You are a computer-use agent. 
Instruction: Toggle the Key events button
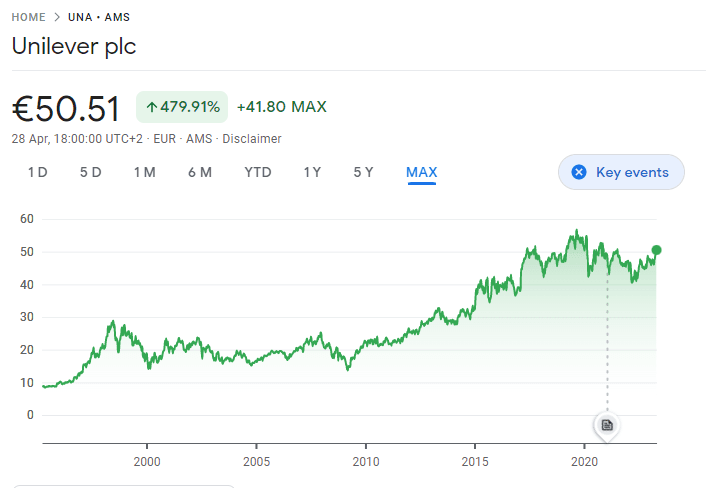coord(621,172)
